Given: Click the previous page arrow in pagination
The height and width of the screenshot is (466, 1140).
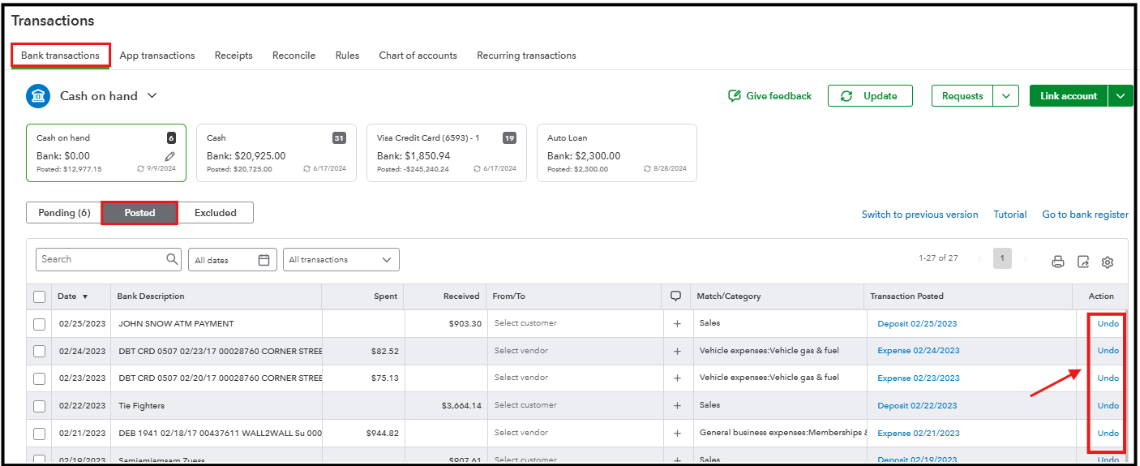Looking at the screenshot, I should [x=979, y=259].
